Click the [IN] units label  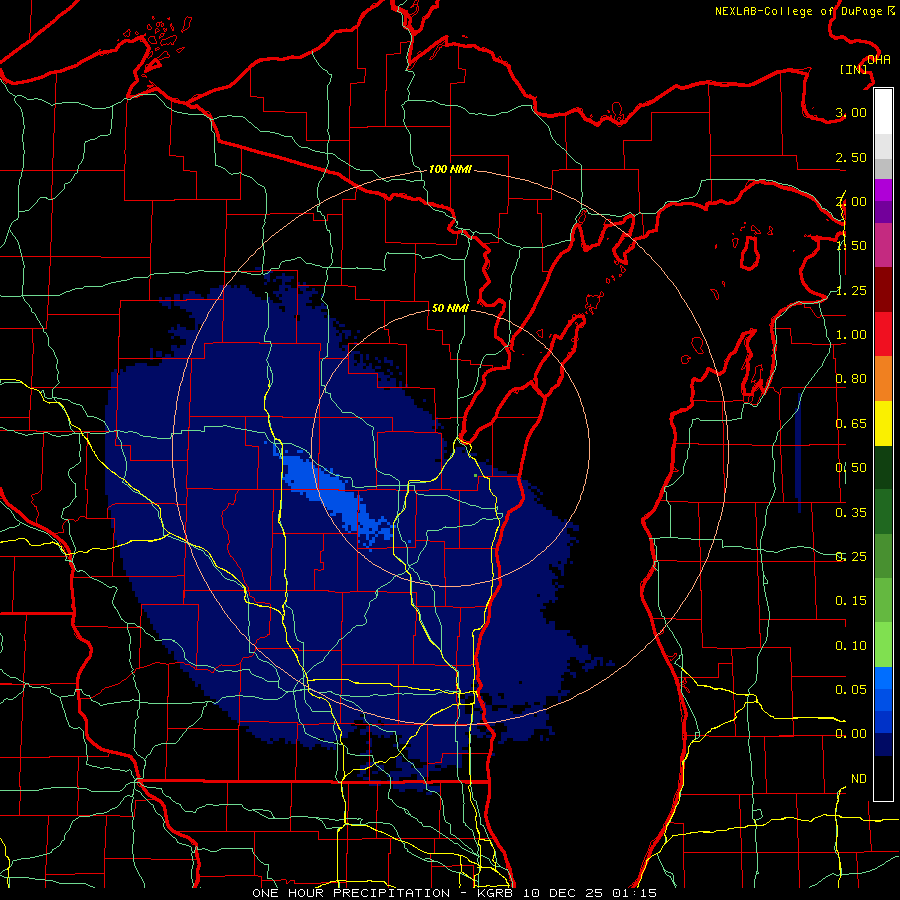point(853,69)
